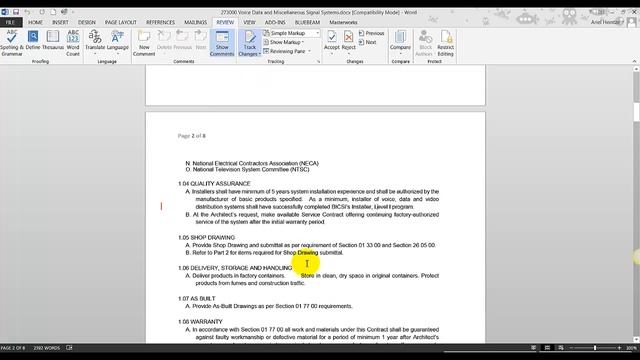Switch to the DESIGN ribbon tab
This screenshot has height=360, width=640.
[87, 22]
